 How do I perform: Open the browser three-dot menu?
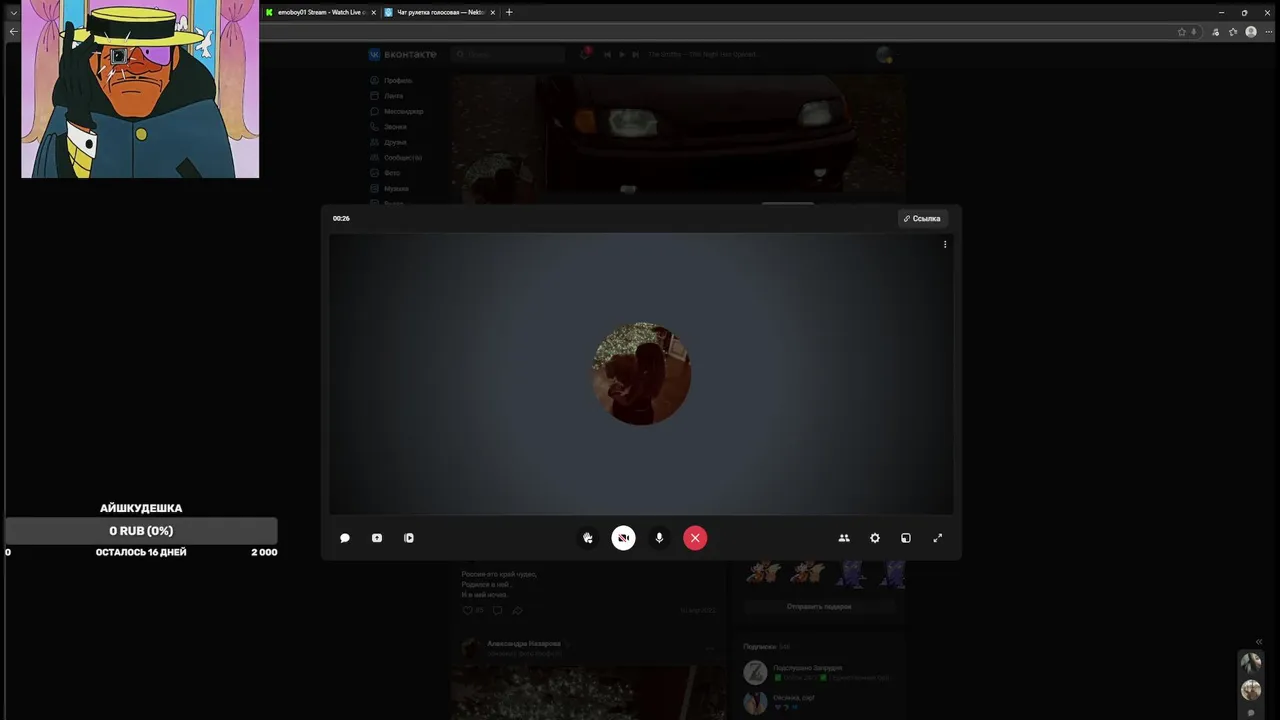(1268, 32)
